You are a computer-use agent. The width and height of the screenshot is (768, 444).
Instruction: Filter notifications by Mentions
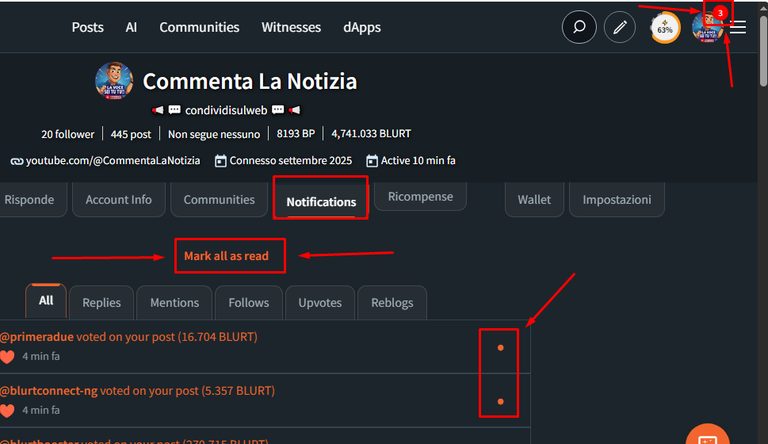(x=174, y=303)
